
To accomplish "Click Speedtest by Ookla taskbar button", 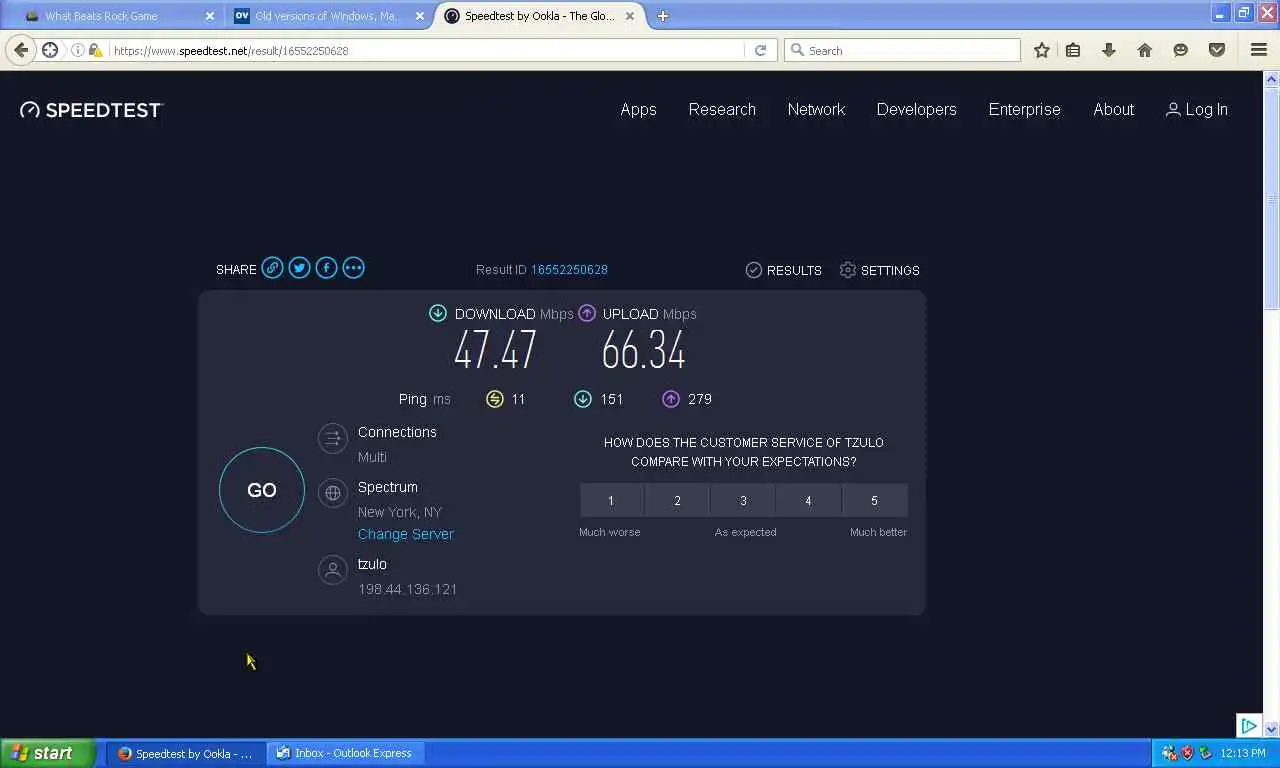I will [186, 753].
